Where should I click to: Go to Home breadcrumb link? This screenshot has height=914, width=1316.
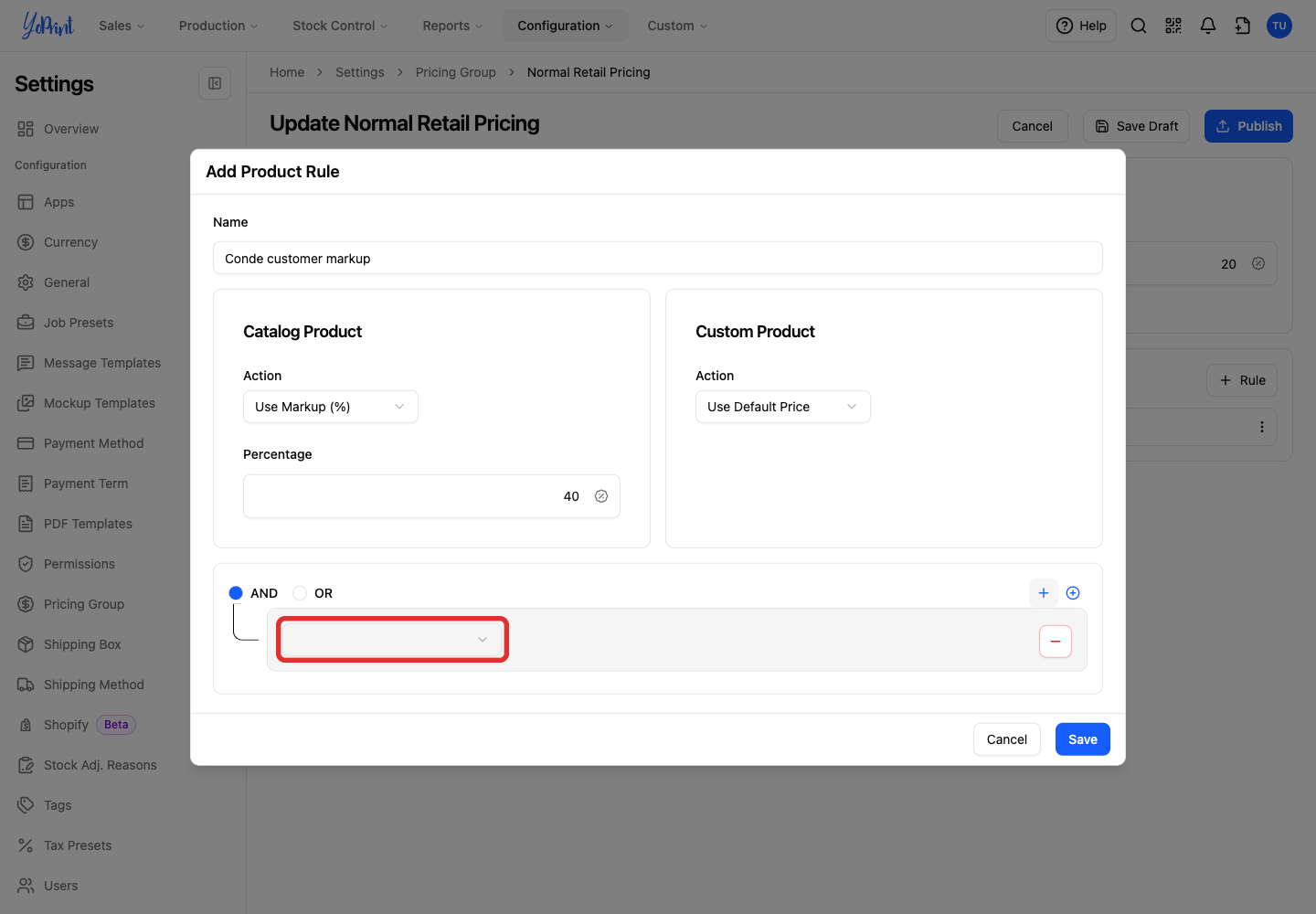point(287,72)
